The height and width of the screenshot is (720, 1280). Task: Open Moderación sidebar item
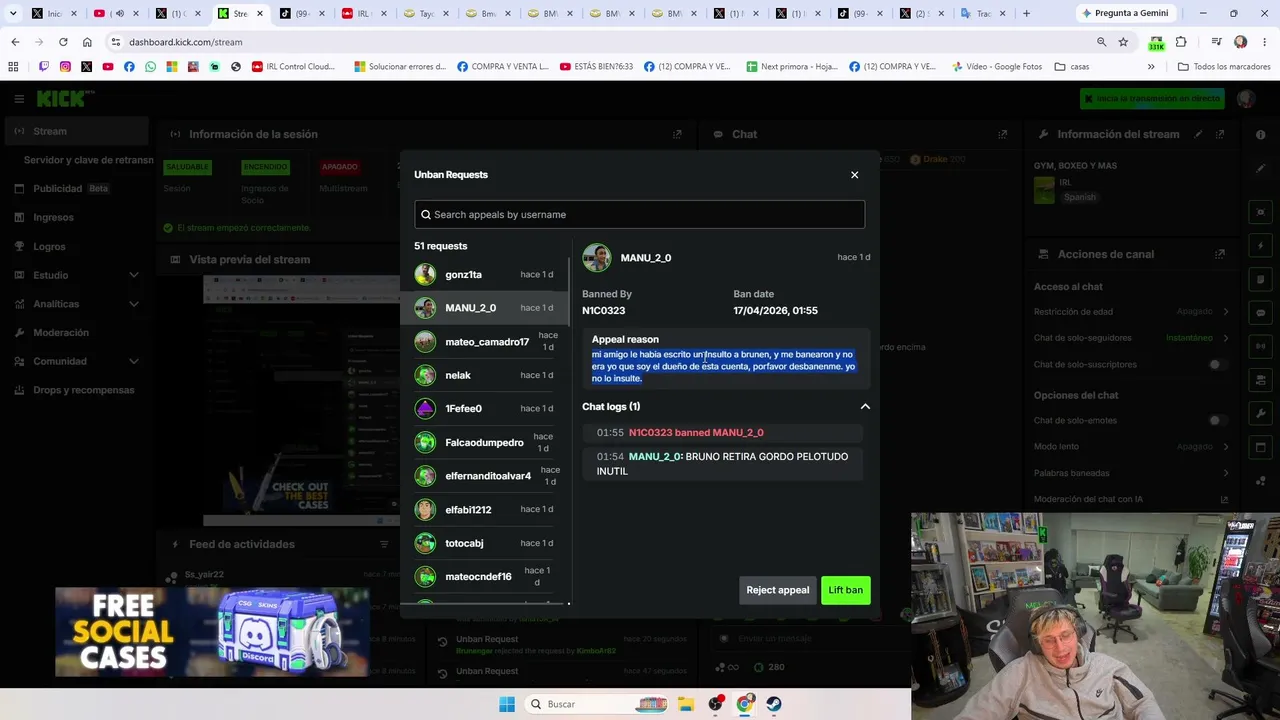point(77,332)
